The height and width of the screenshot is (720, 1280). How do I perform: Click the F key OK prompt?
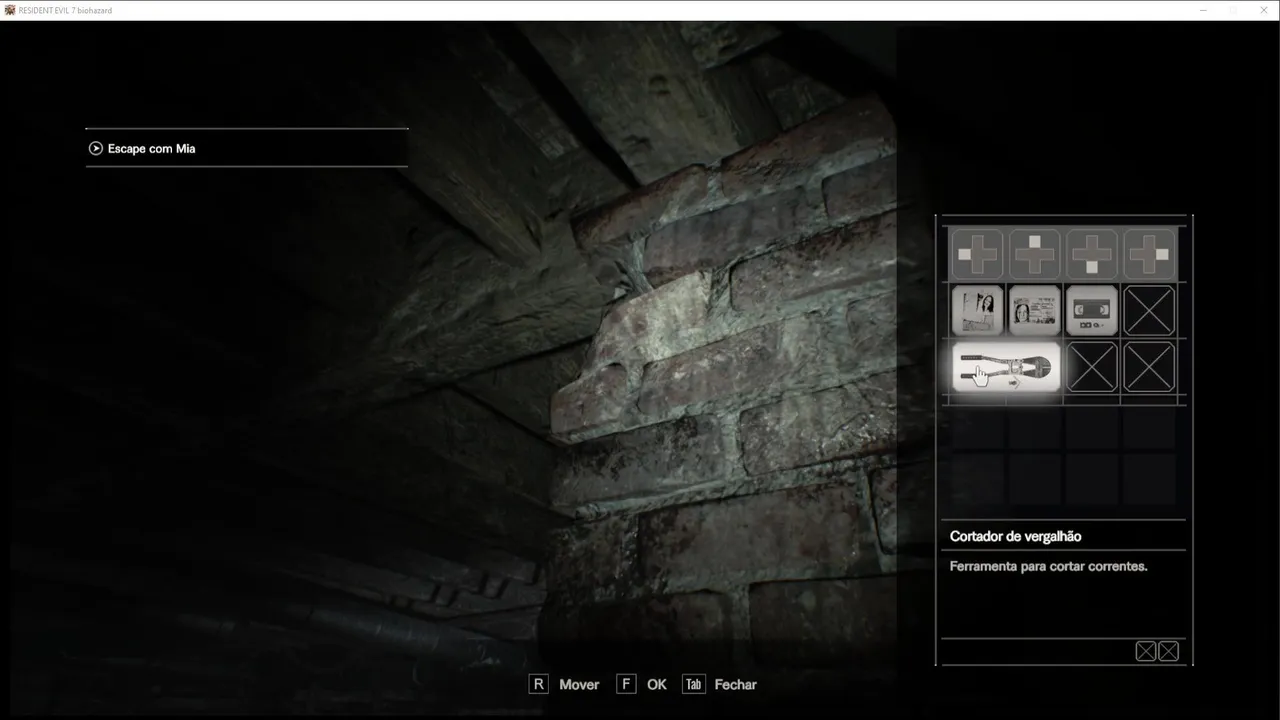tap(642, 684)
